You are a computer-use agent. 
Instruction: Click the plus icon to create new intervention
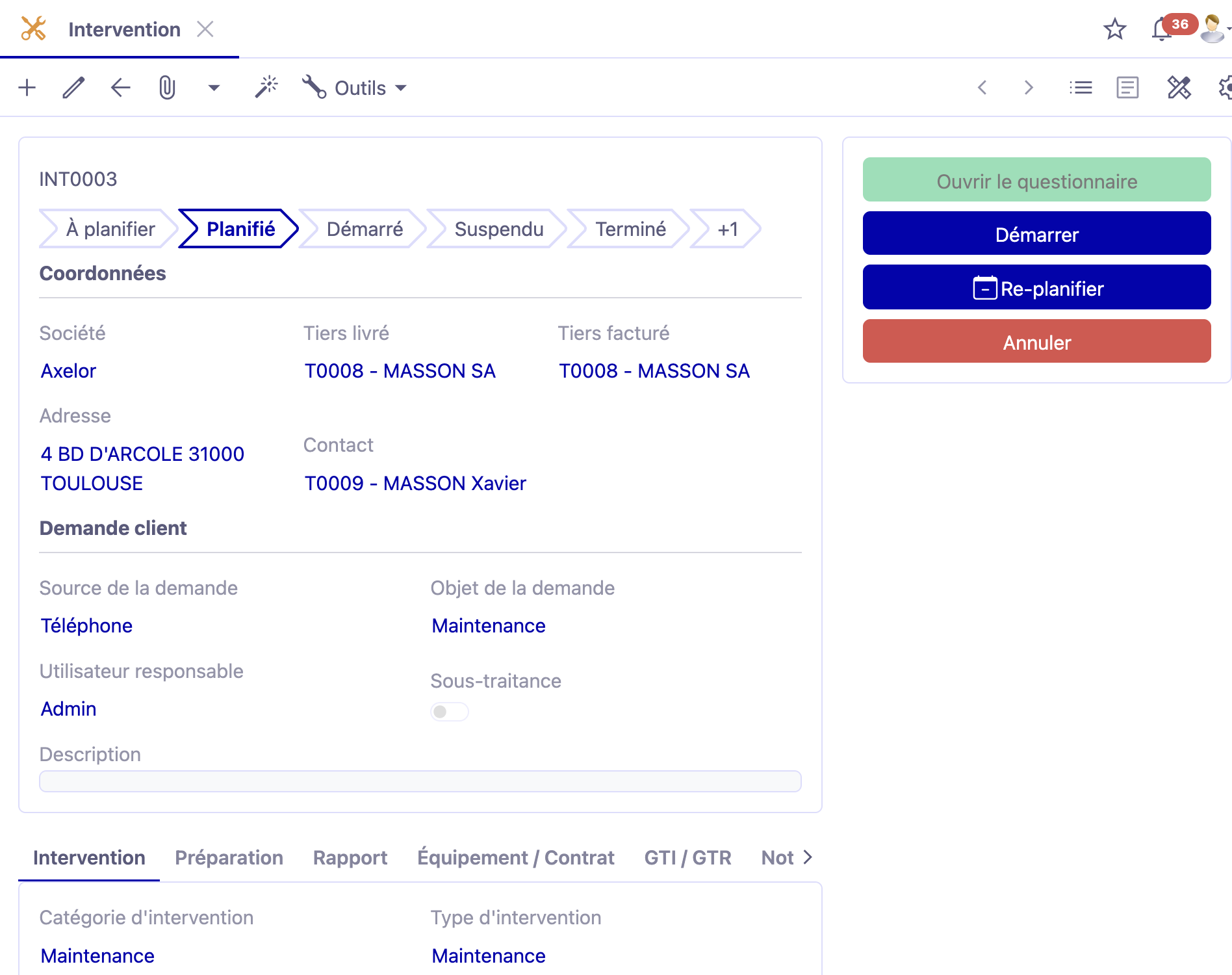pos(27,88)
